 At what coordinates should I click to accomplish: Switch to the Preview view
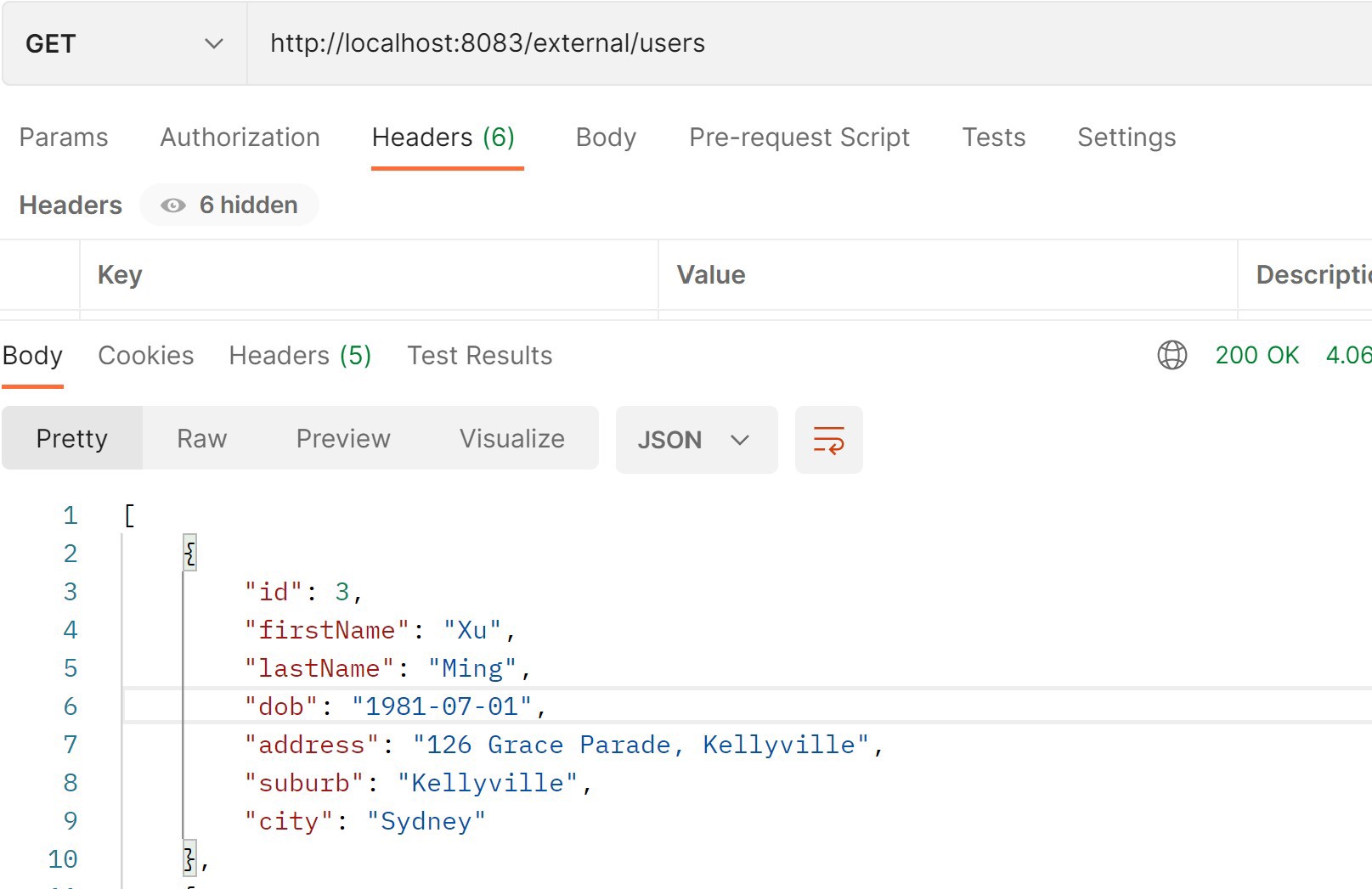pos(343,438)
